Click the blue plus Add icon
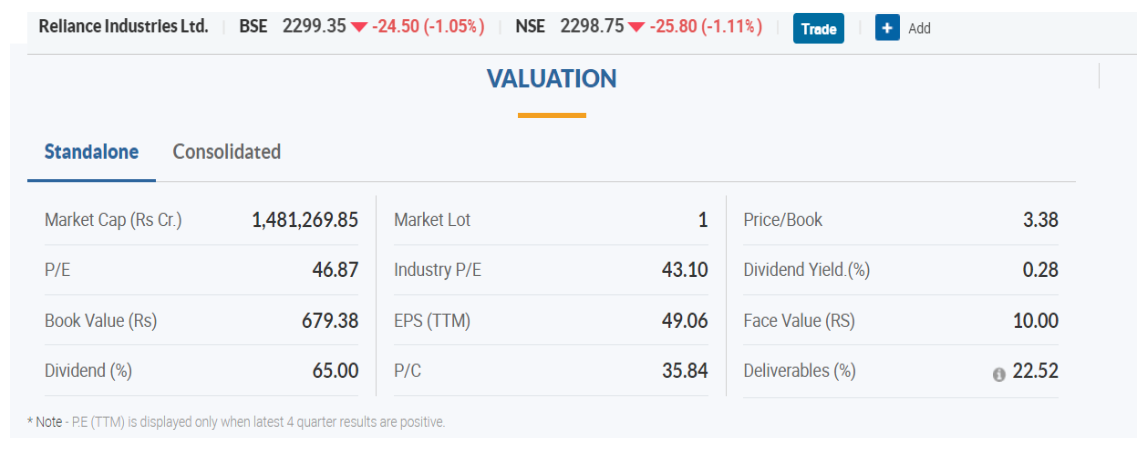 click(x=887, y=28)
